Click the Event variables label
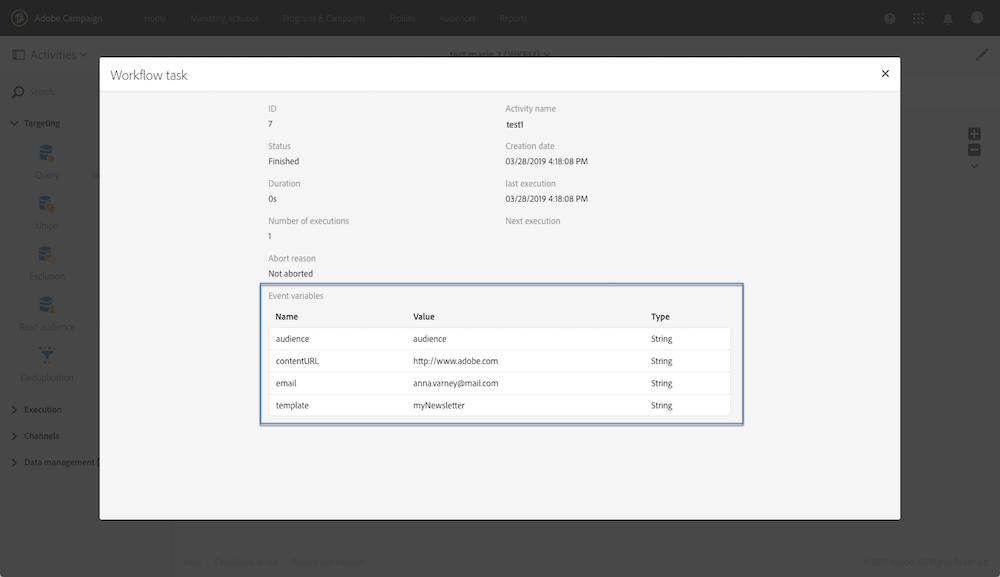 [295, 296]
